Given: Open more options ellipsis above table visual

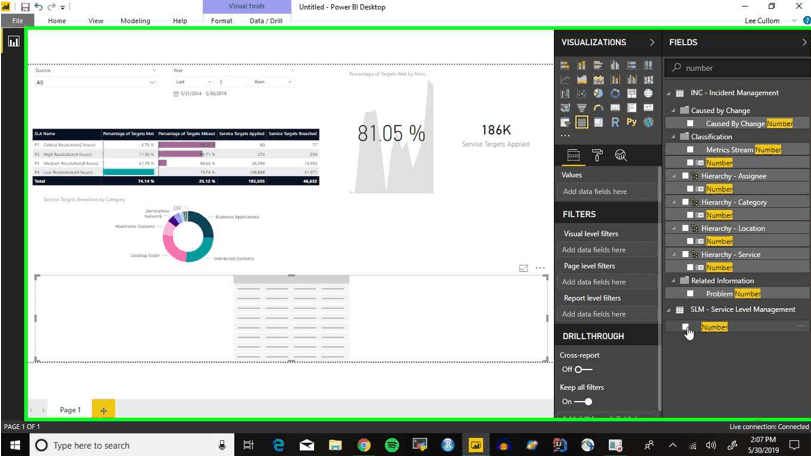Looking at the screenshot, I should (540, 268).
